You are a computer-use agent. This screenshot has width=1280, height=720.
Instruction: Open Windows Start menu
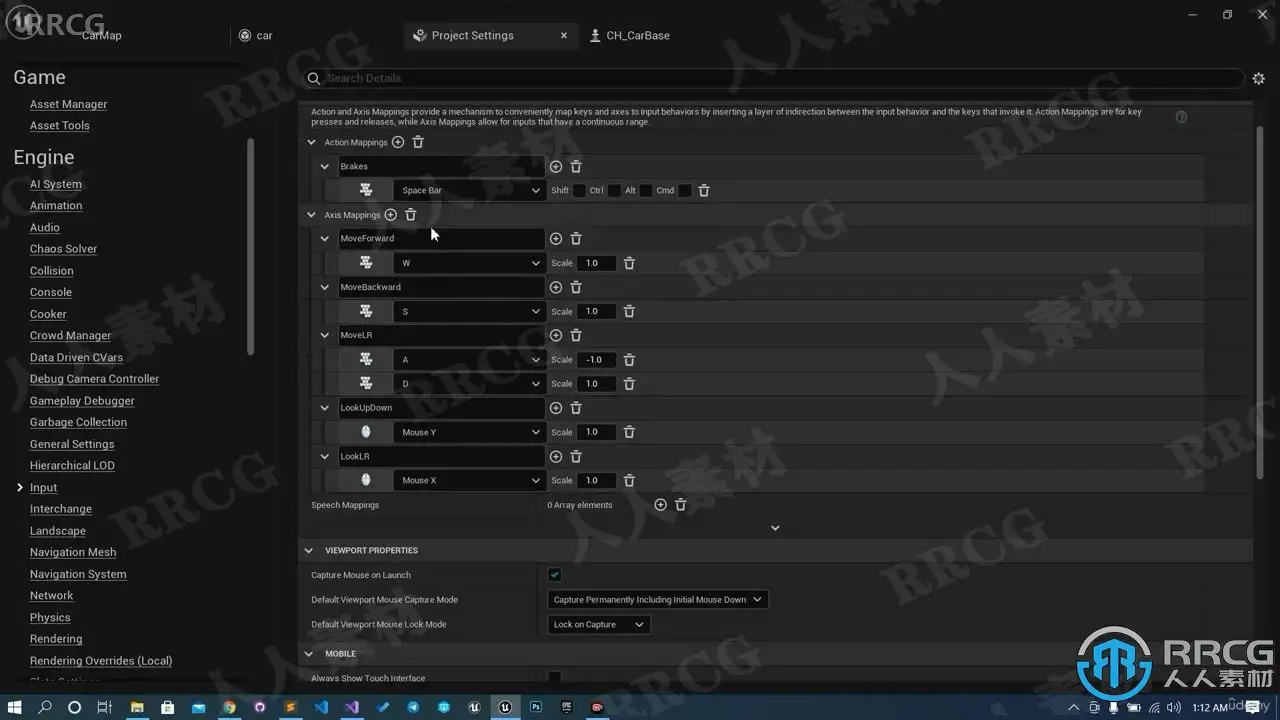pos(15,707)
